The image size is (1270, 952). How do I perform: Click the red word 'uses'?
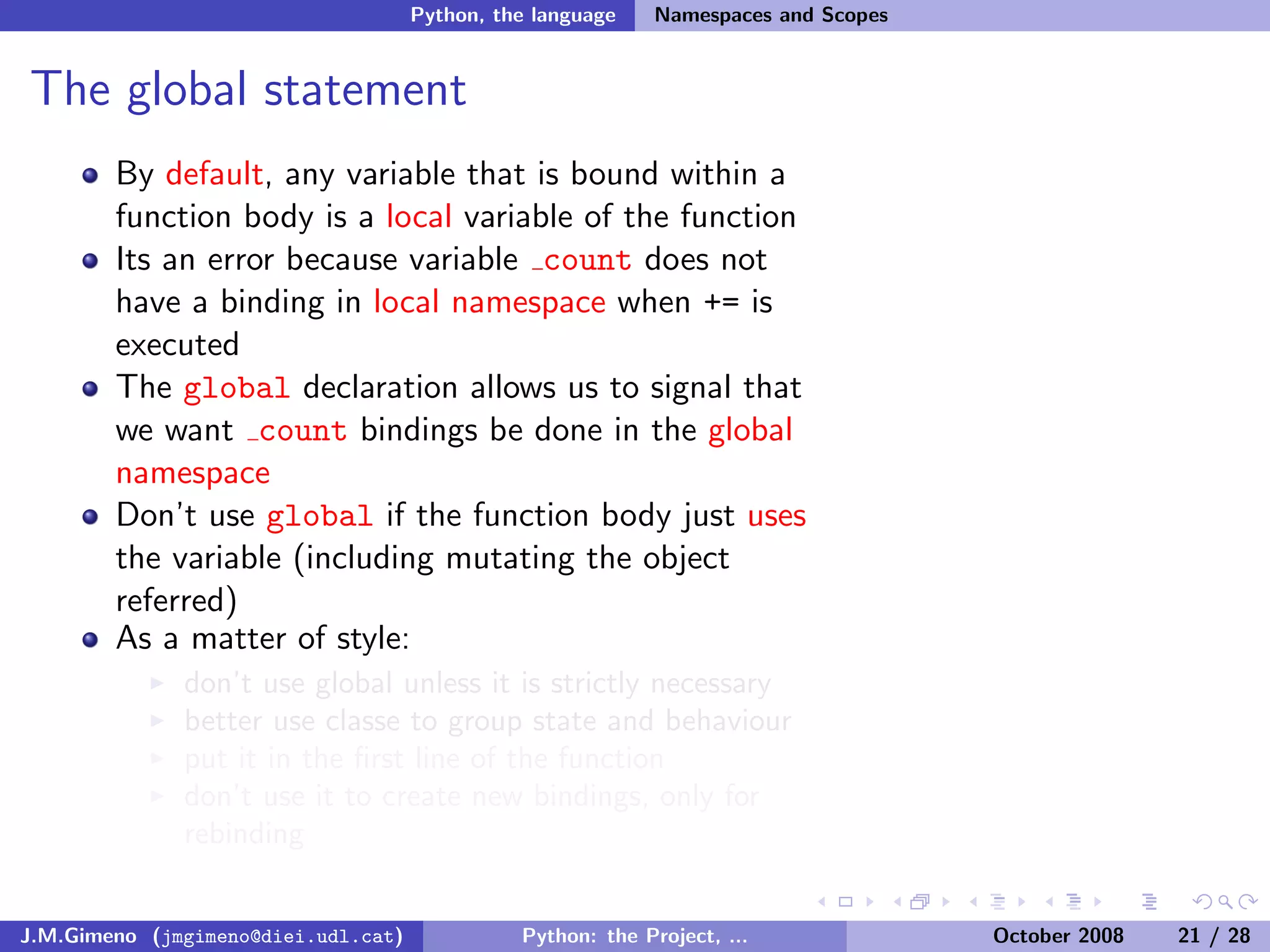click(776, 516)
